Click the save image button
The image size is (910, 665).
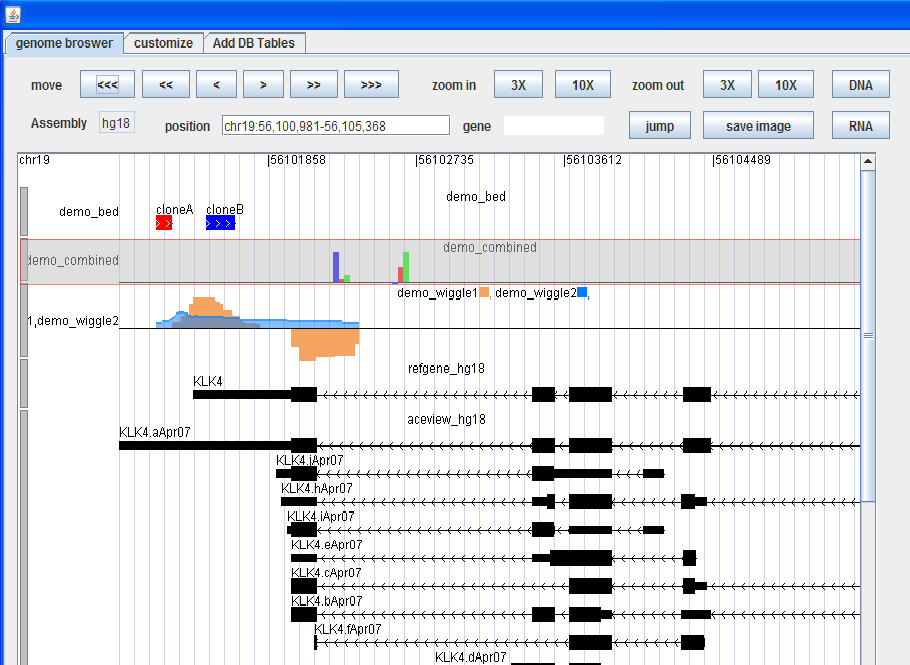pos(758,126)
